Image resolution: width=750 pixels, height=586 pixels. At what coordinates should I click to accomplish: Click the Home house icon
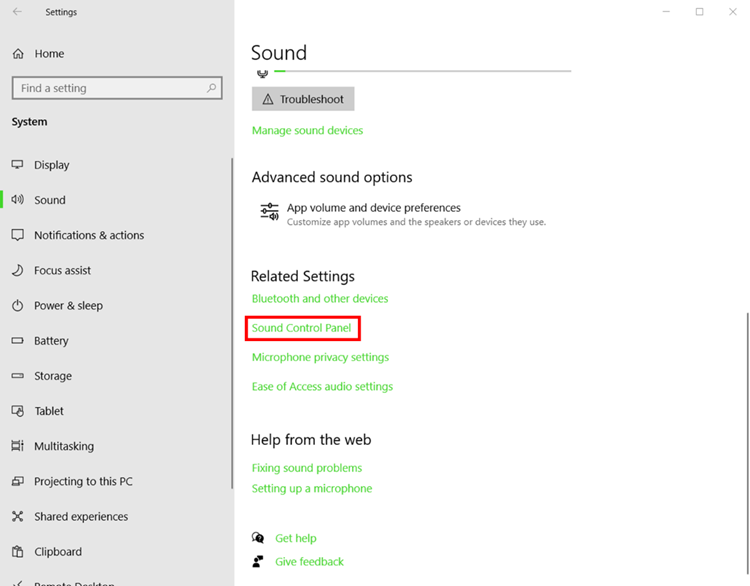point(18,54)
